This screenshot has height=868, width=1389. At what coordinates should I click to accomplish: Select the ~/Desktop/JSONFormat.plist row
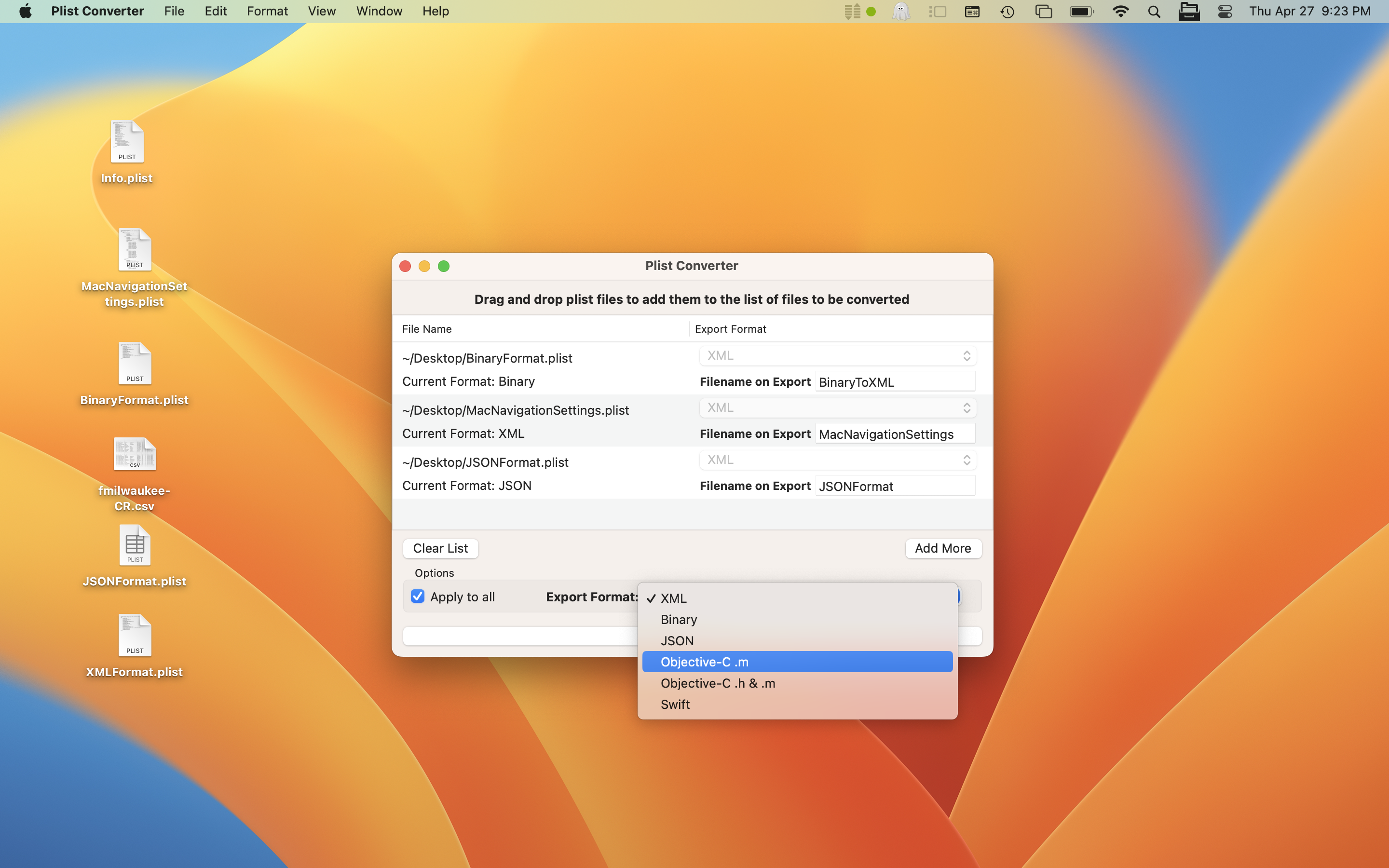click(692, 473)
